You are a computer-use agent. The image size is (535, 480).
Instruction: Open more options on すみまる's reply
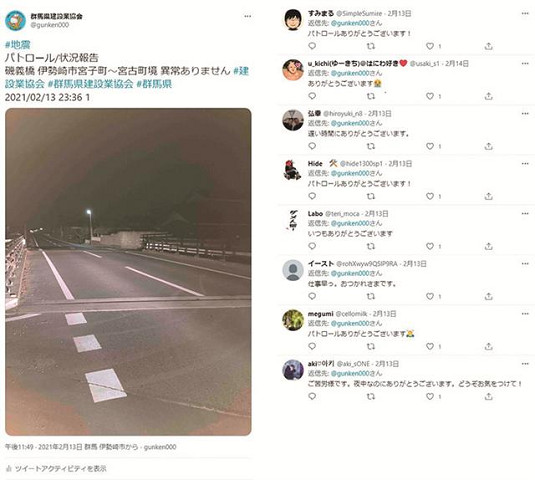525,13
